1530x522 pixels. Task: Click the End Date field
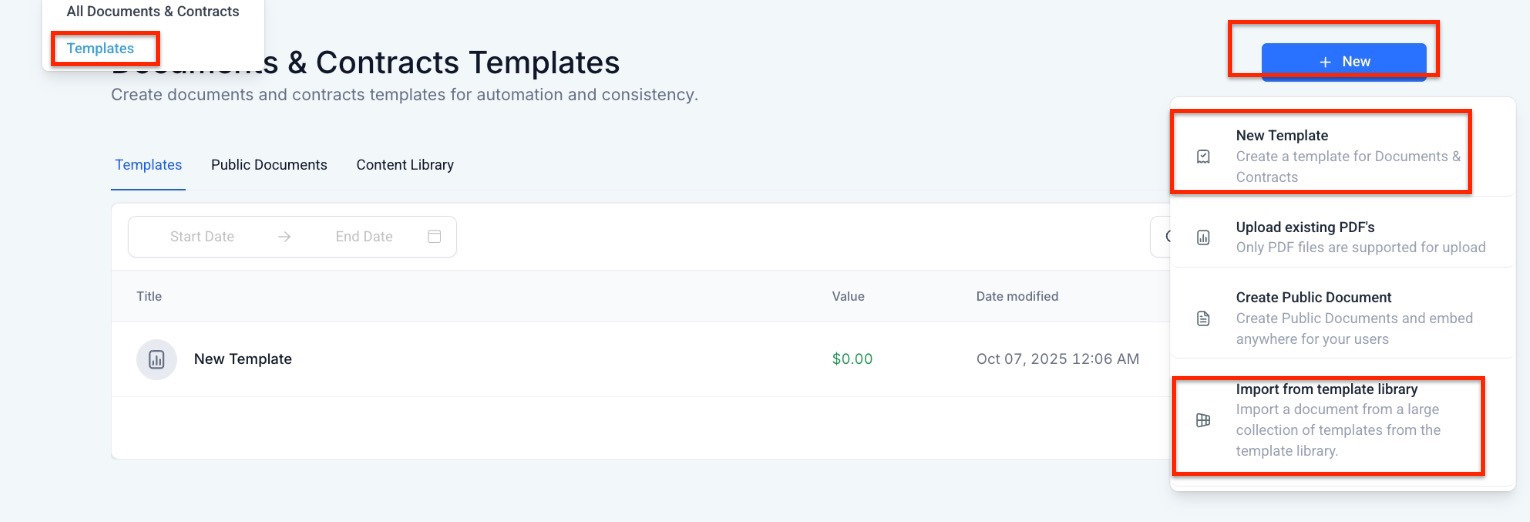pyautogui.click(x=364, y=237)
